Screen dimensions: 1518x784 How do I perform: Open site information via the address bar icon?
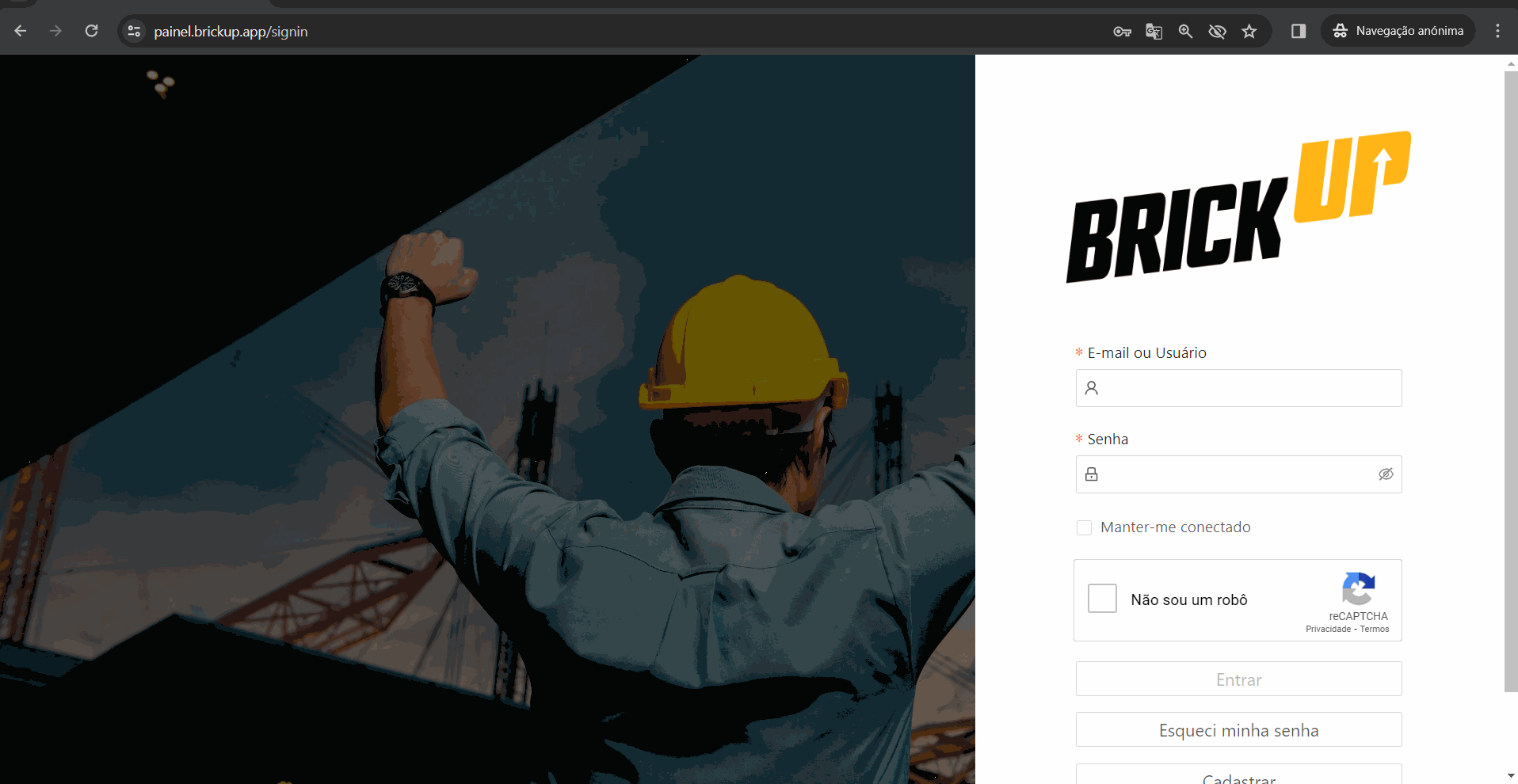point(134,31)
